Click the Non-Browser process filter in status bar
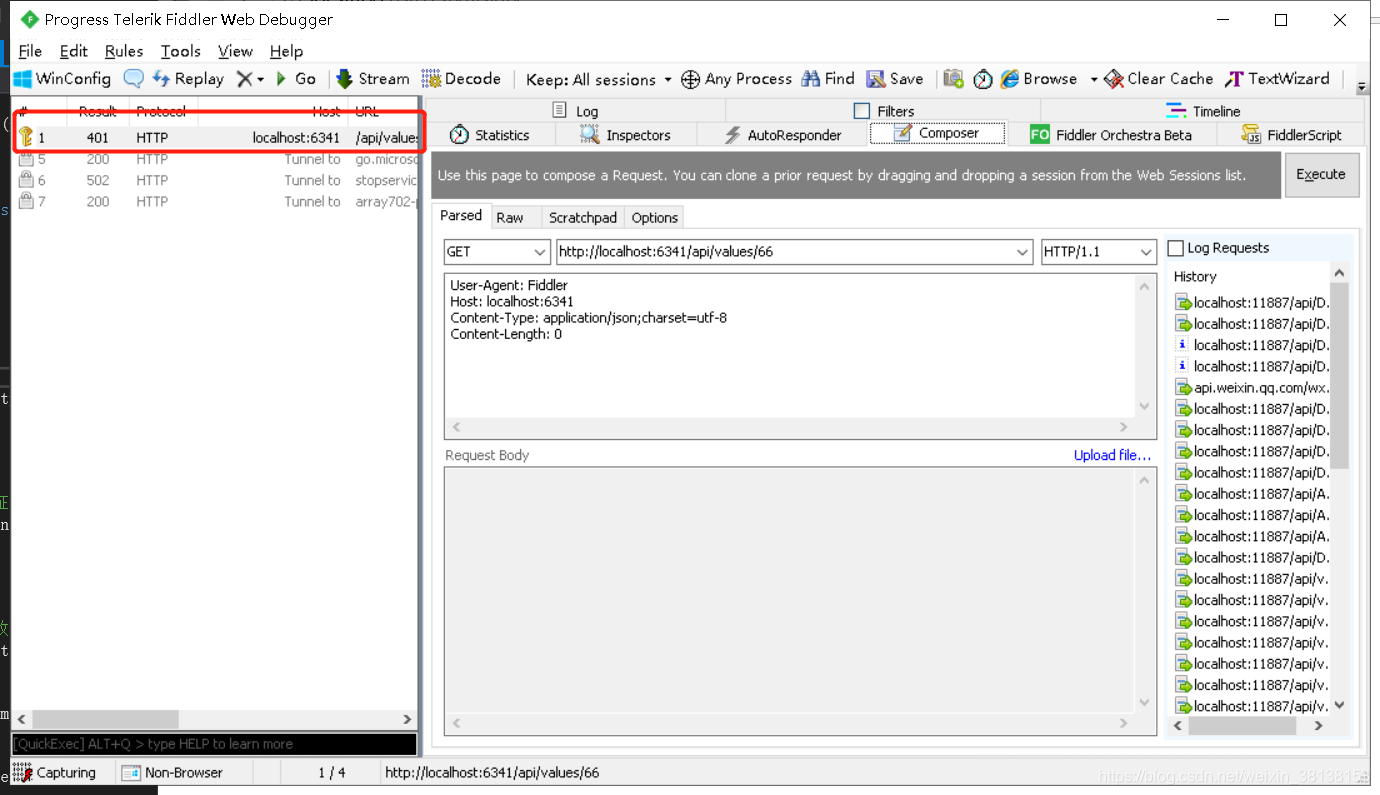The height and width of the screenshot is (795, 1380). pyautogui.click(x=172, y=772)
